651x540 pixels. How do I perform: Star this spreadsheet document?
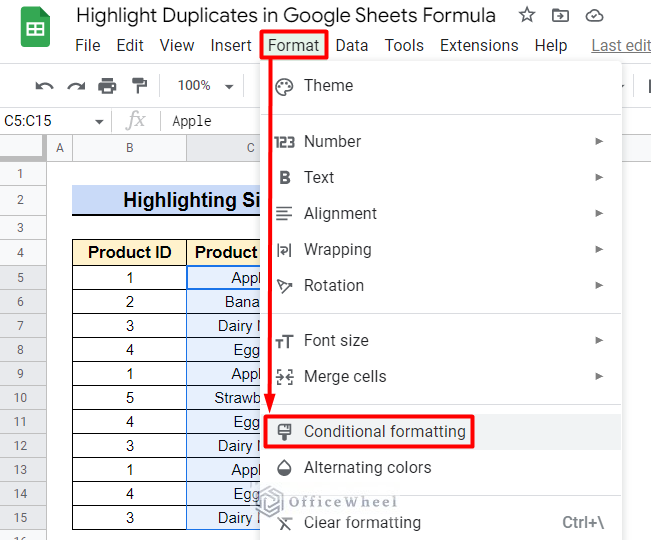click(527, 15)
